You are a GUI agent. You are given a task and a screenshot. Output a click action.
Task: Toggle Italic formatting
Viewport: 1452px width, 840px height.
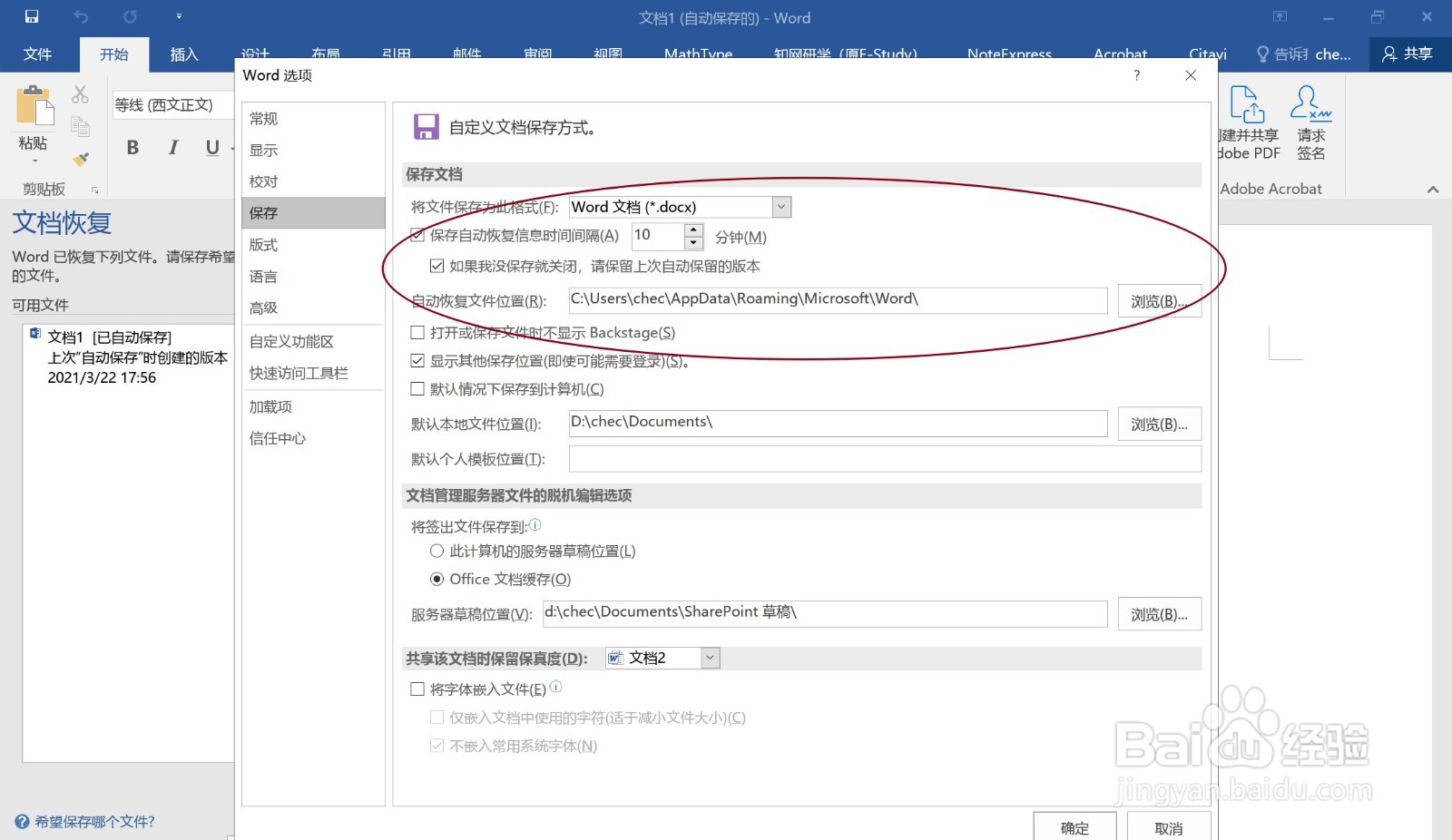tap(172, 148)
